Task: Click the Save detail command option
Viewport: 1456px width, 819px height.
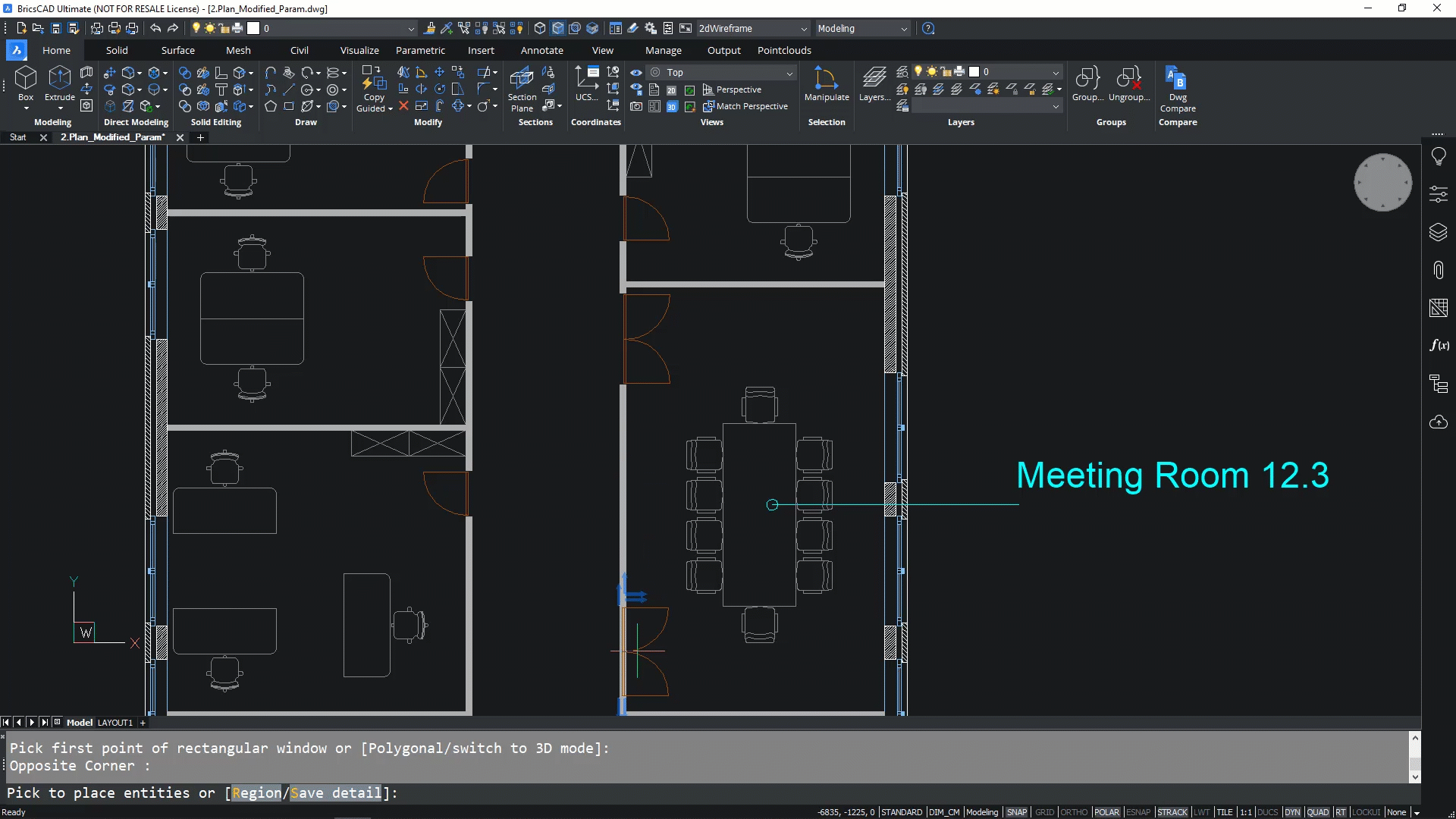Action: 335,792
